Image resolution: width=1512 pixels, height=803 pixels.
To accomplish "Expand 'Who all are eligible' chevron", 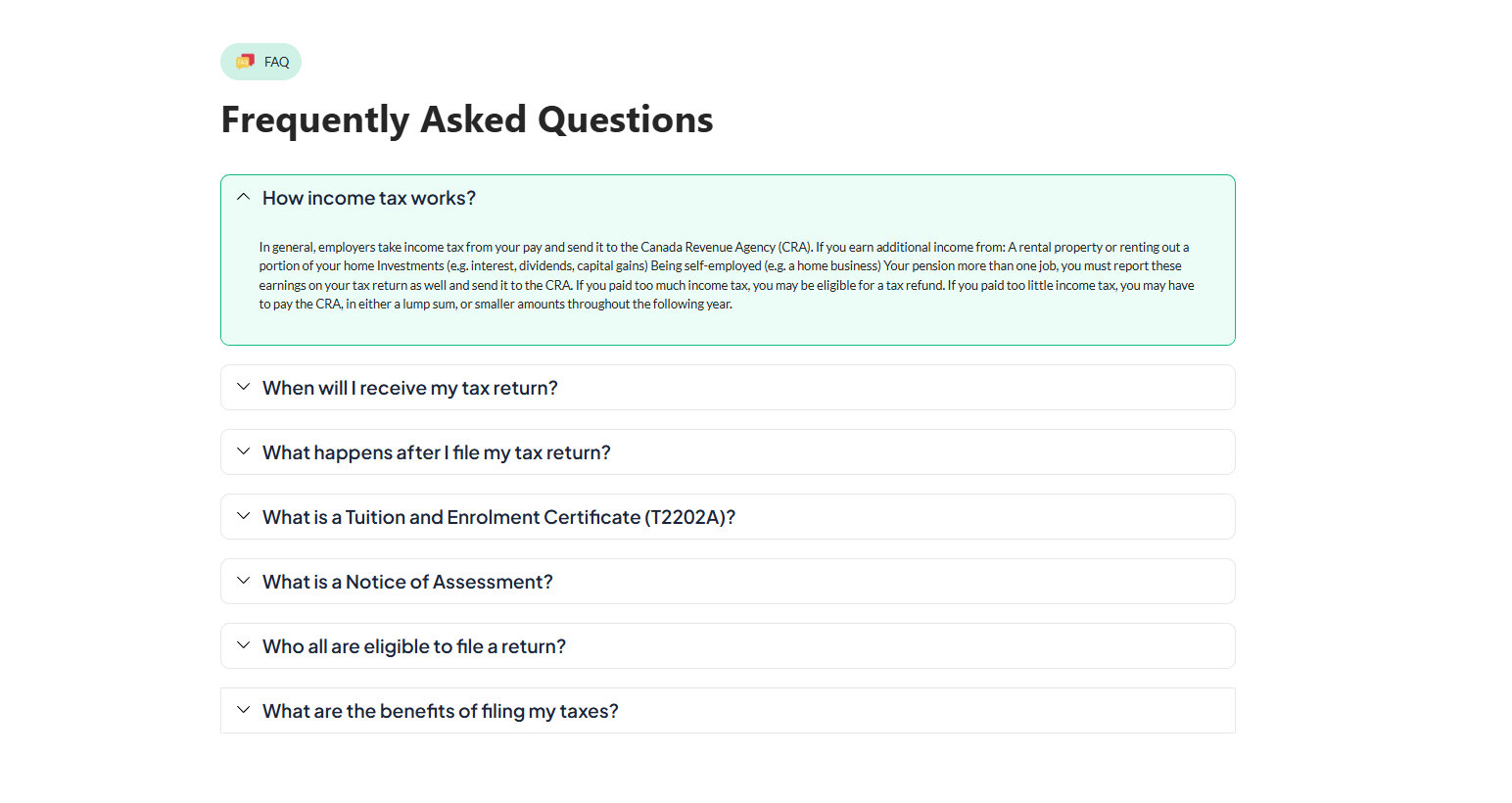I will tap(244, 645).
